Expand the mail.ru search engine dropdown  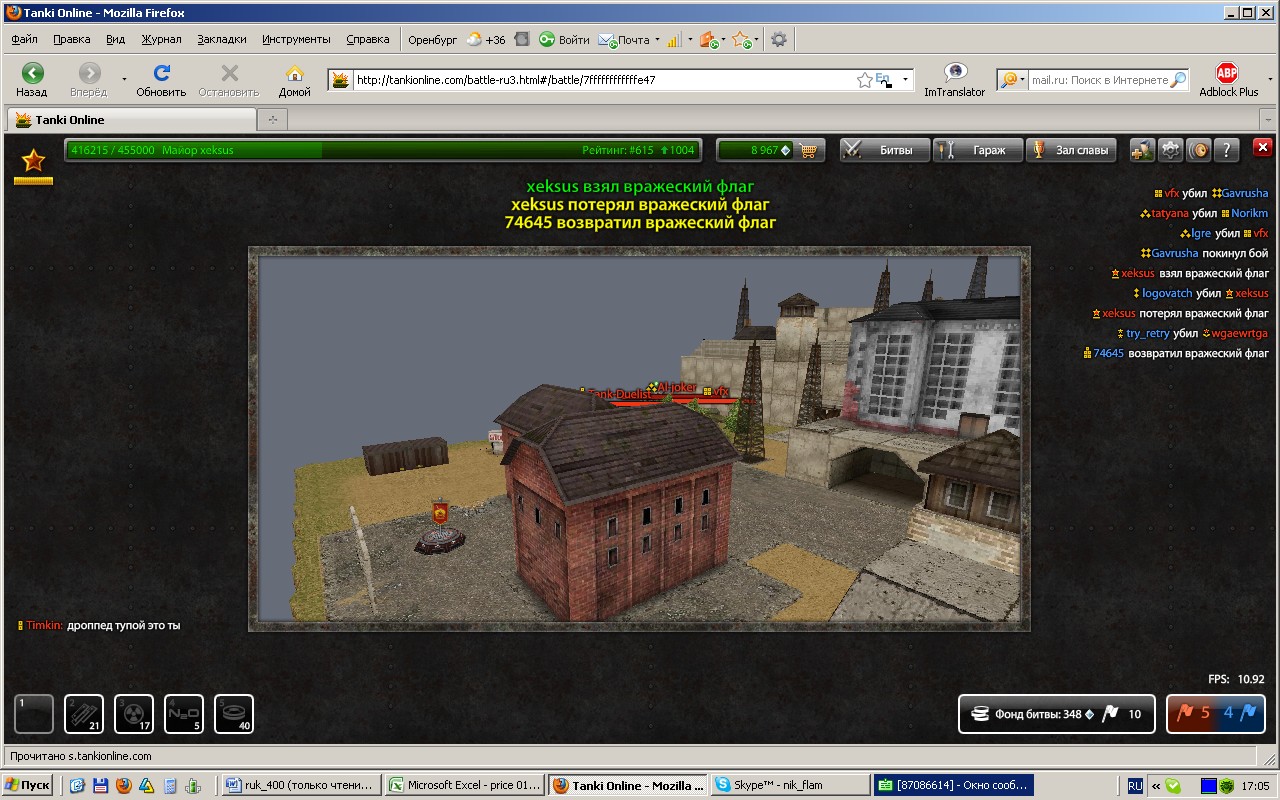pos(1012,80)
